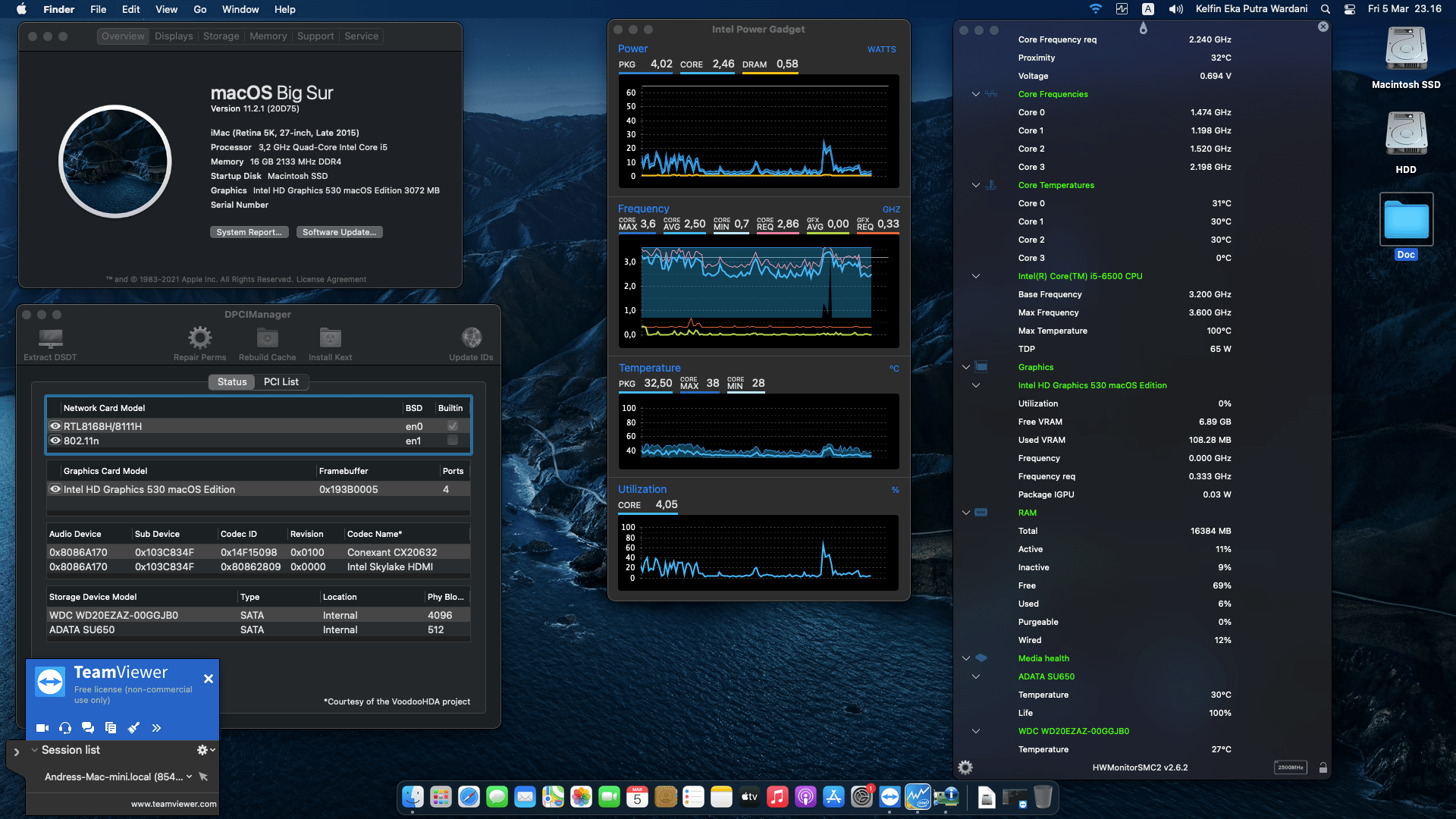
Task: Expand more TeamViewer toolbar options
Action: click(156, 728)
